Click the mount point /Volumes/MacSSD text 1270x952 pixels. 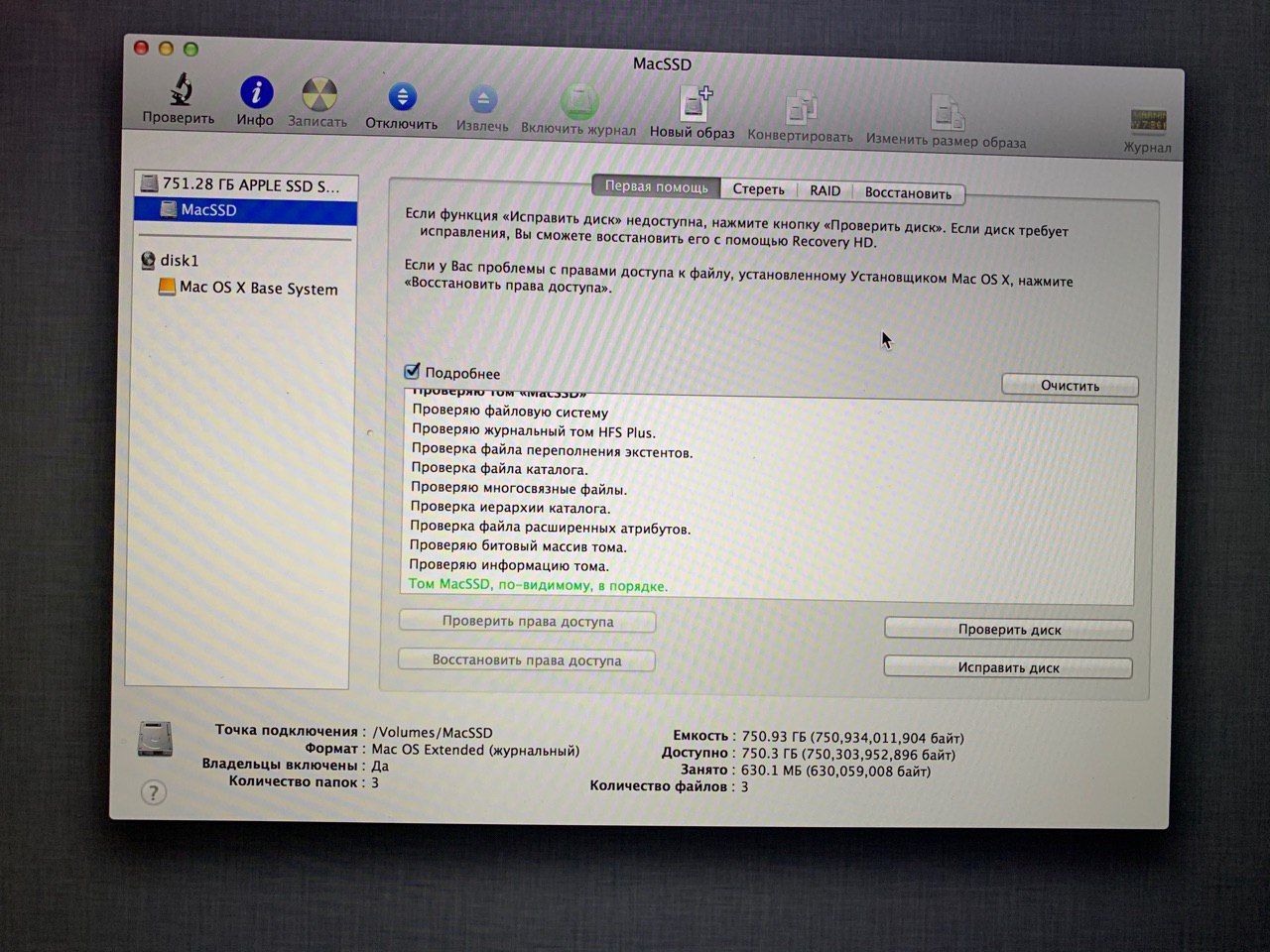pyautogui.click(x=432, y=733)
